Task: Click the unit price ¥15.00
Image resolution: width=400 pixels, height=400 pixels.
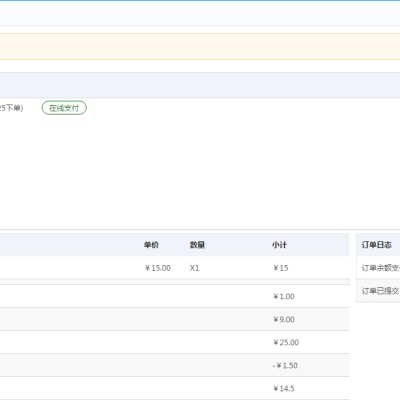Action: point(158,268)
